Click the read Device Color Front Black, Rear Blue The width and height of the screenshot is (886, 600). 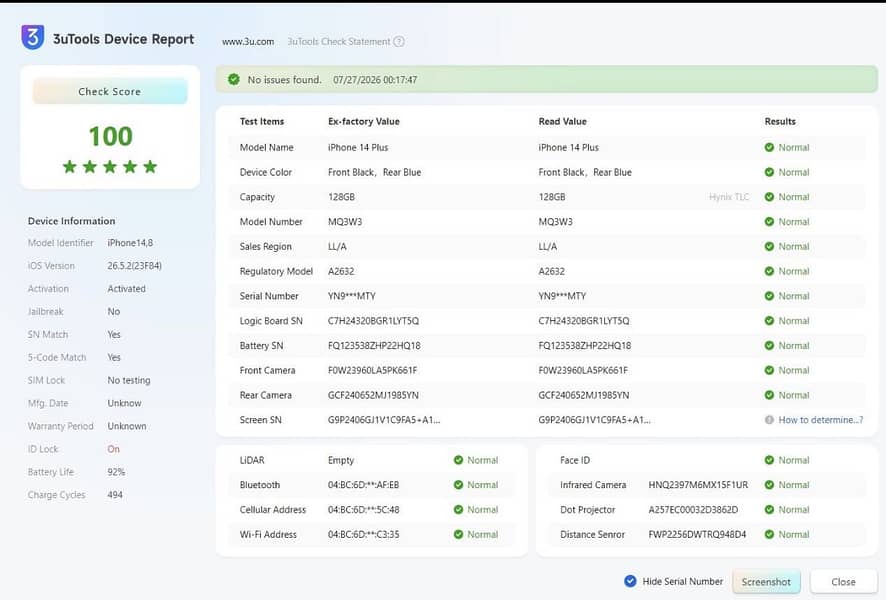click(x=585, y=172)
